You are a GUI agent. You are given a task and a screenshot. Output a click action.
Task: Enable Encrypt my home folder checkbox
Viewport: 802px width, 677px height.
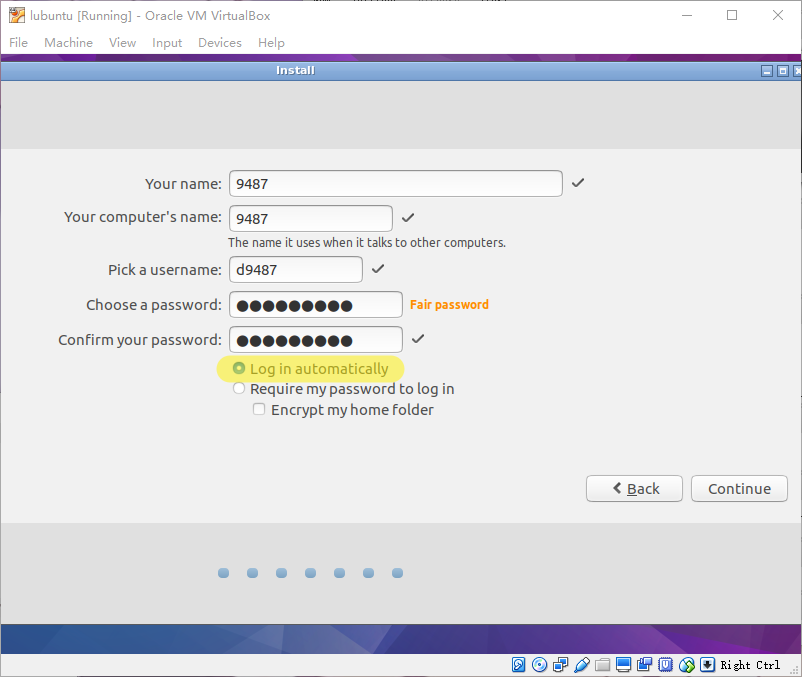[x=259, y=410]
